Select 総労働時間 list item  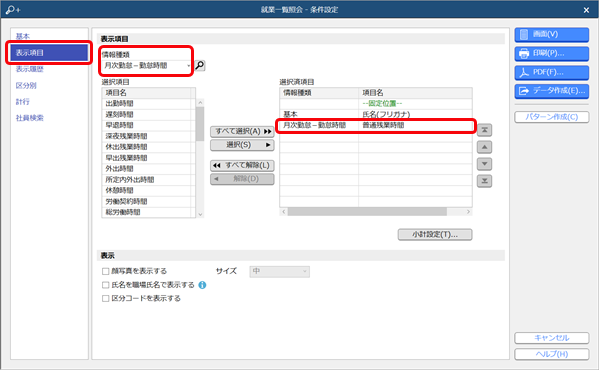[148, 212]
